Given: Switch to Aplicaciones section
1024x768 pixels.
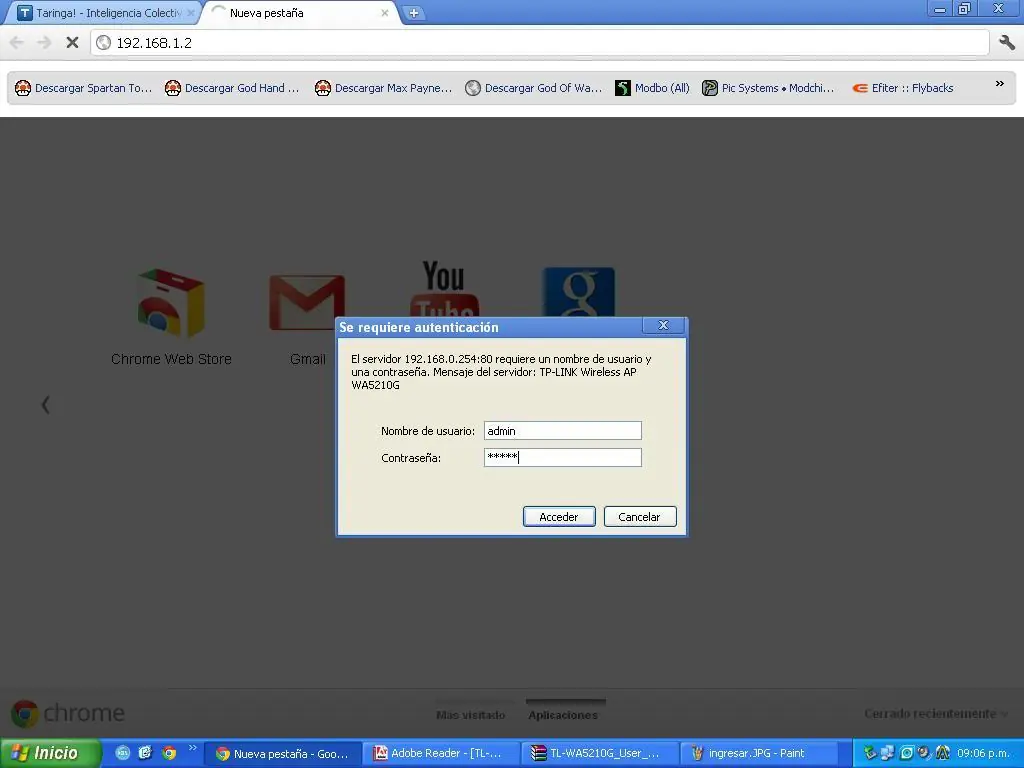Looking at the screenshot, I should tap(563, 715).
